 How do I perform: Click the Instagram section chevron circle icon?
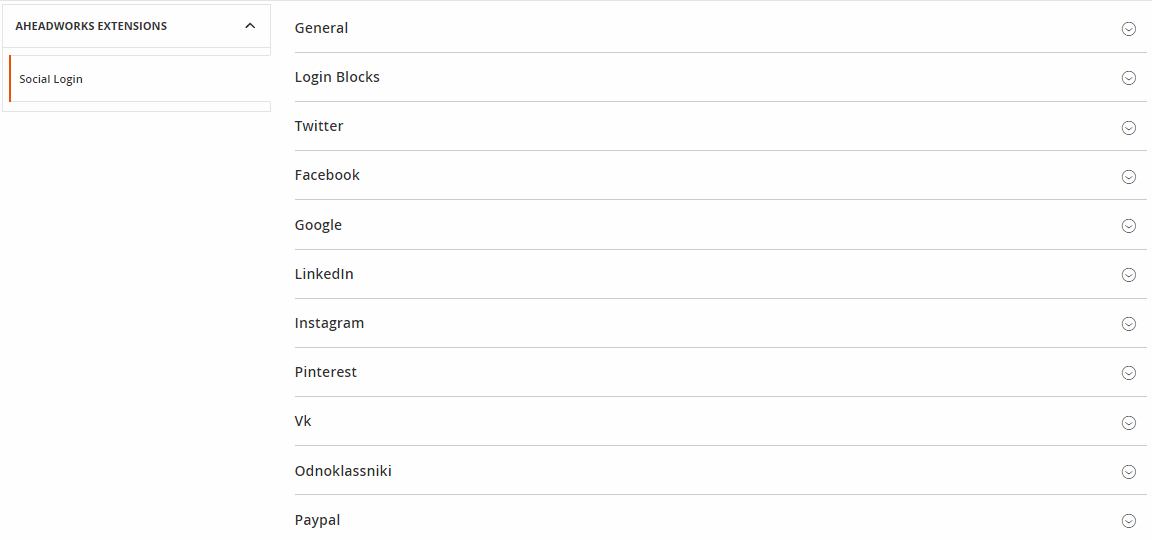pyautogui.click(x=1128, y=324)
